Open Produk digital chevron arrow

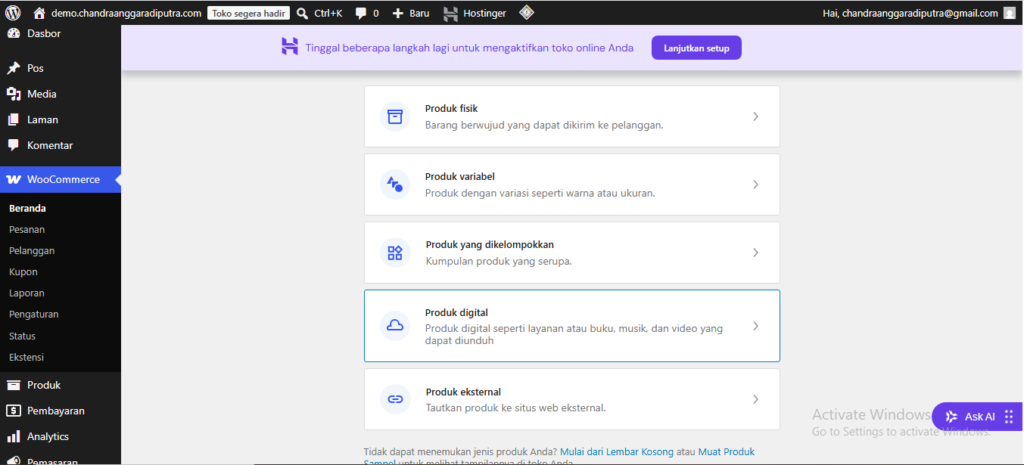pyautogui.click(x=756, y=326)
